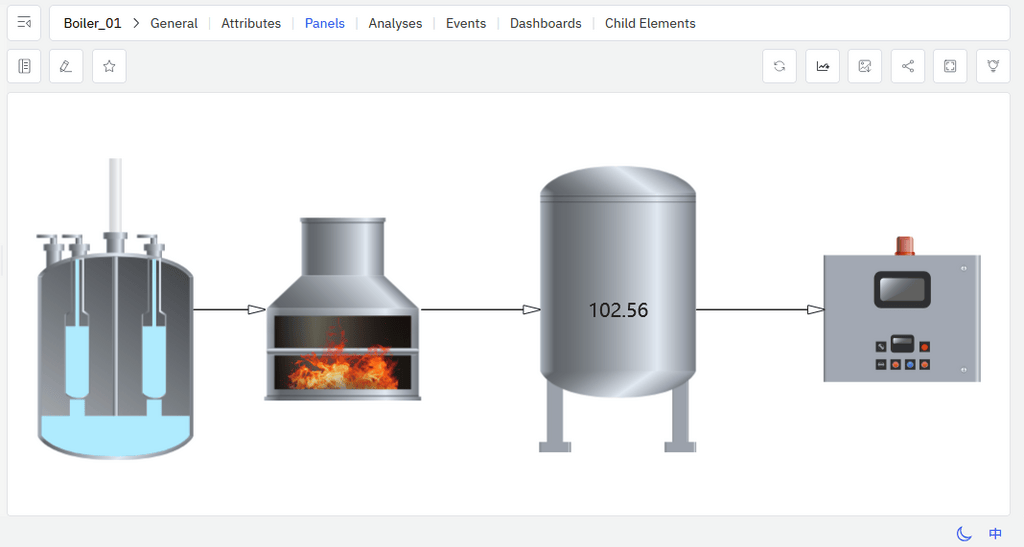Viewport: 1024px width, 547px height.
Task: Click the lightbulb icon
Action: (x=993, y=66)
